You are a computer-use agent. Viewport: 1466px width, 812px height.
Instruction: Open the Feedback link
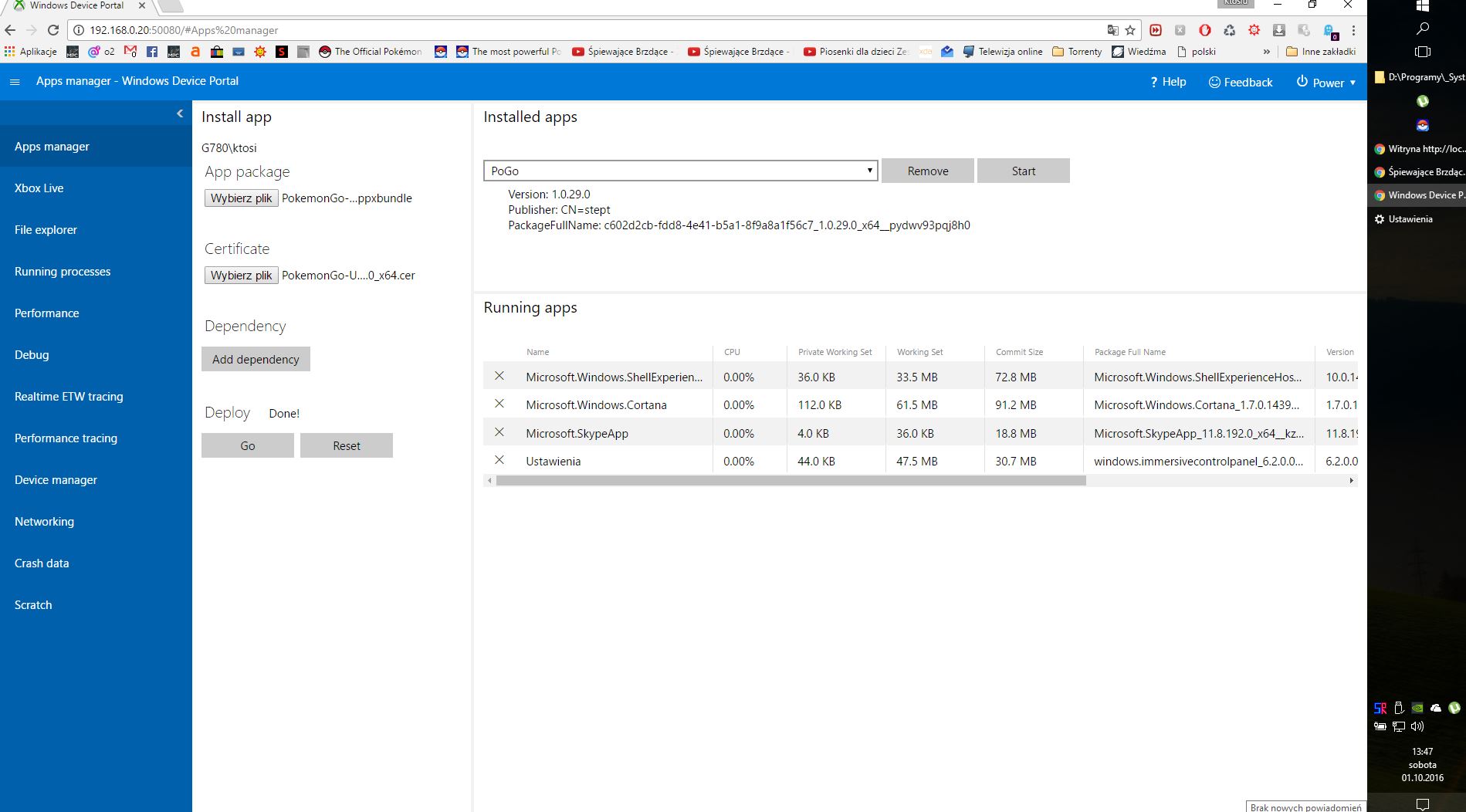click(x=1241, y=82)
